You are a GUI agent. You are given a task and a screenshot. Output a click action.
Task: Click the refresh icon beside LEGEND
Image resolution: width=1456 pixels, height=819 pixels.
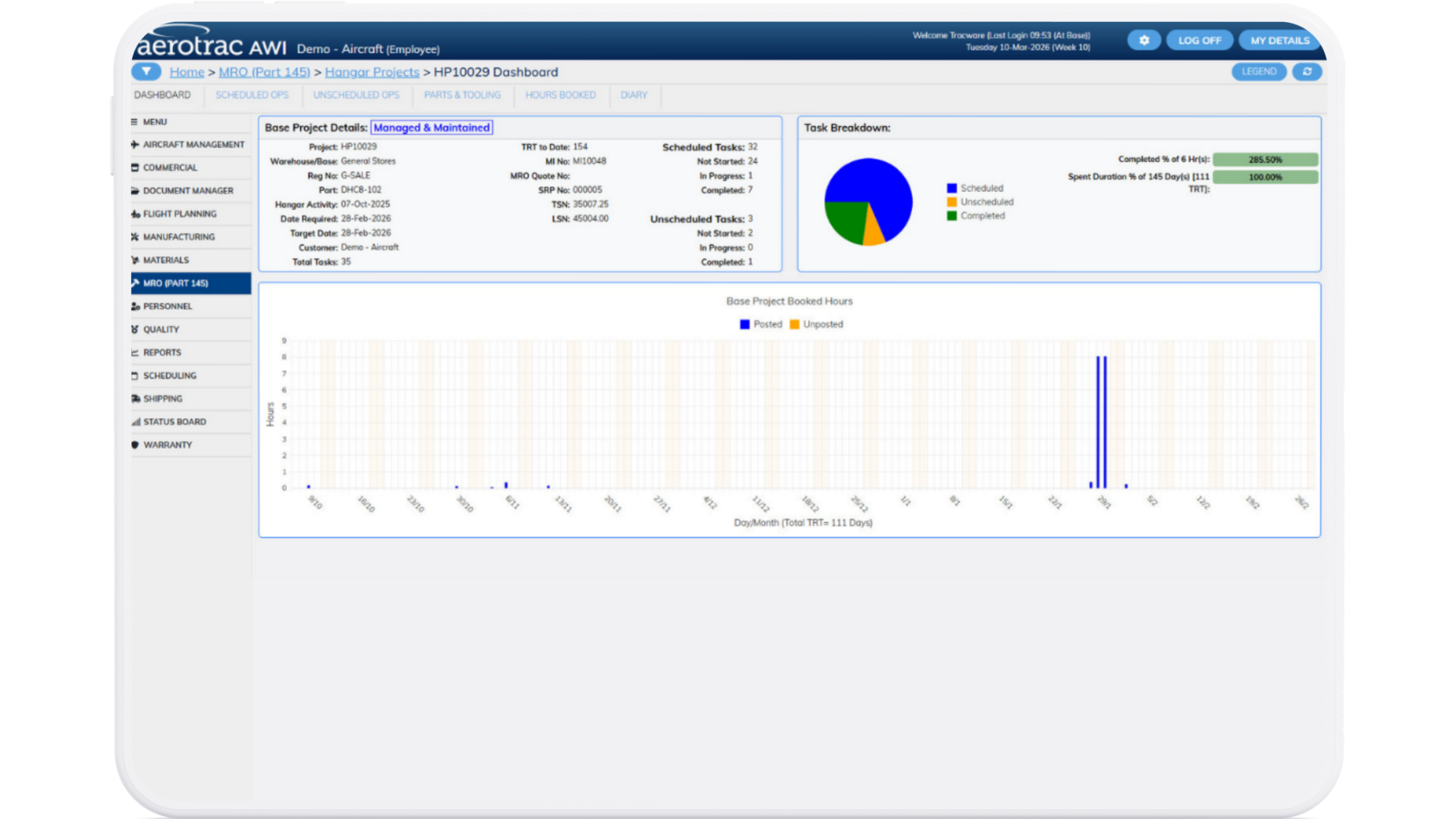point(1307,71)
